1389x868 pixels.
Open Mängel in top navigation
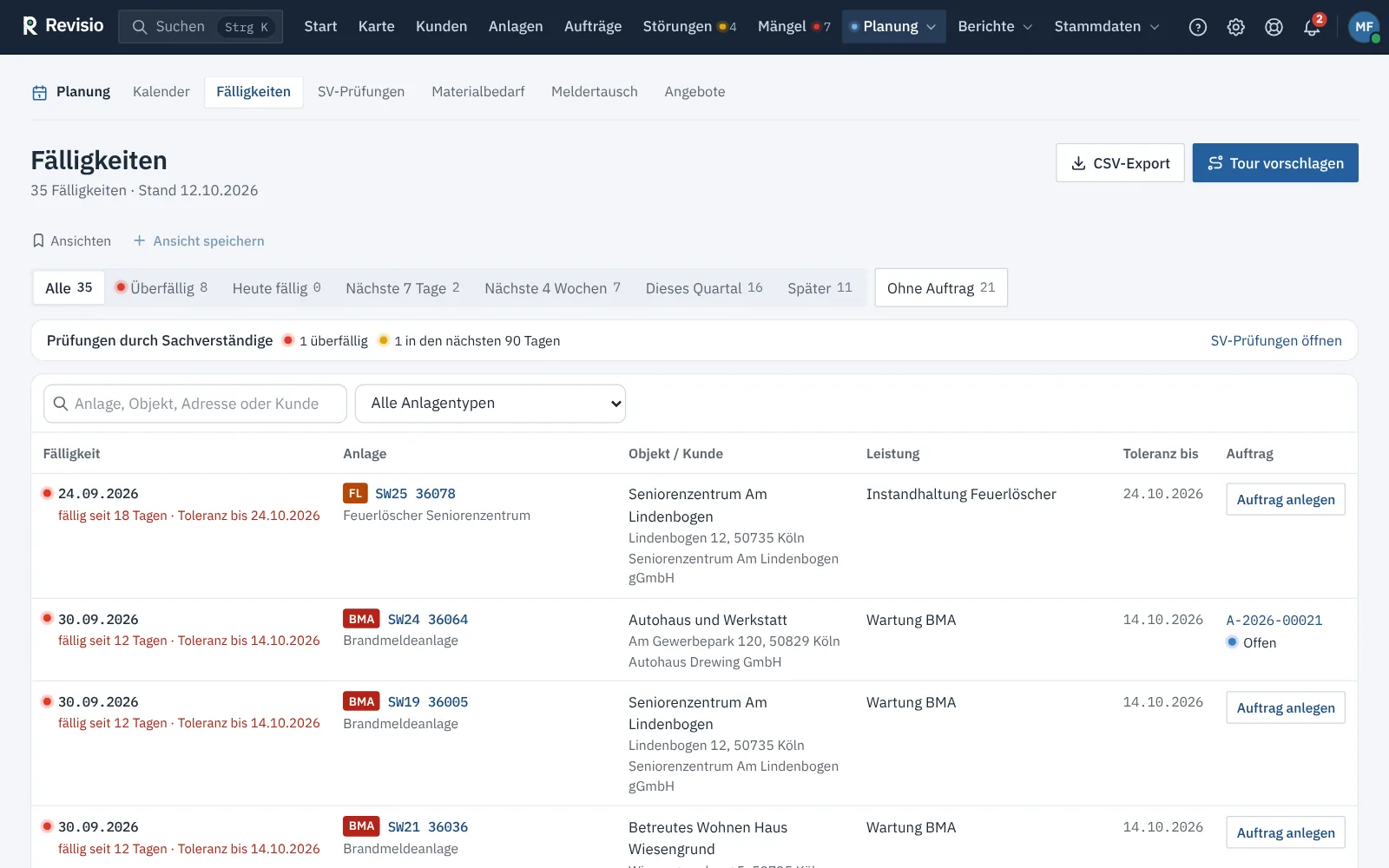pyautogui.click(x=793, y=27)
